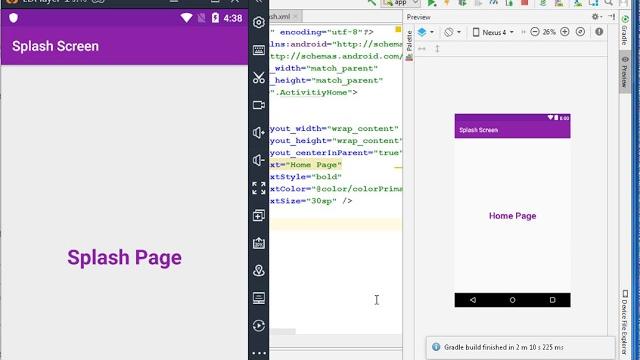640x360 pixels.
Task: Click the install APK icon
Action: 258,243
